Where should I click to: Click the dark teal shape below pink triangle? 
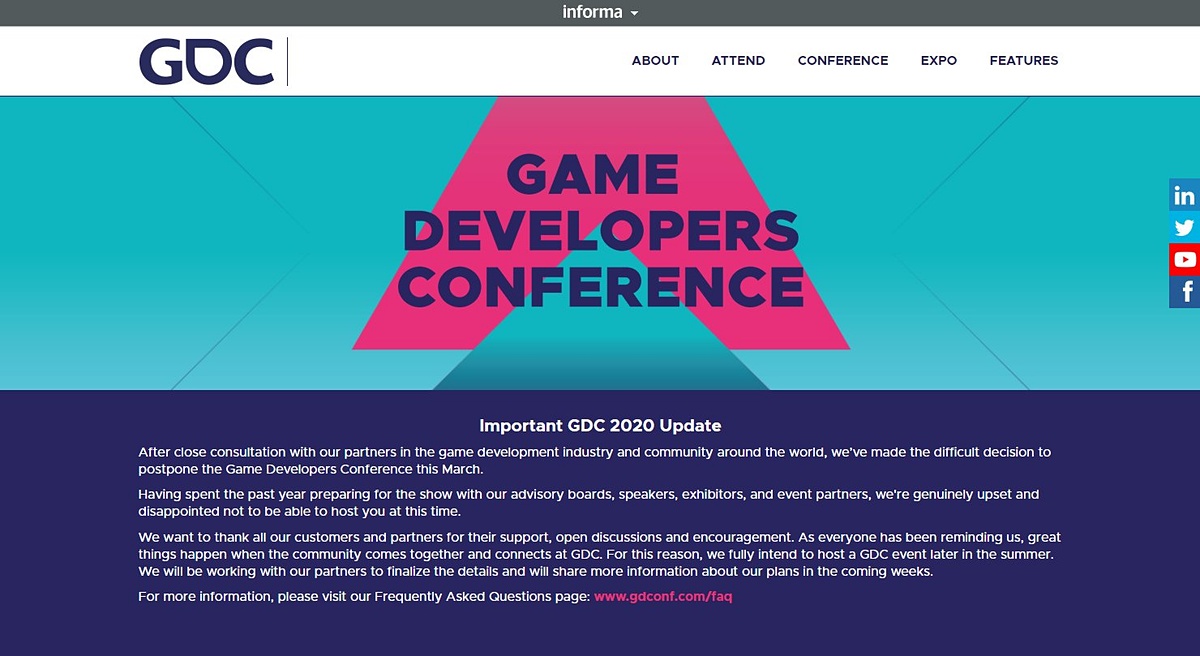coord(600,370)
